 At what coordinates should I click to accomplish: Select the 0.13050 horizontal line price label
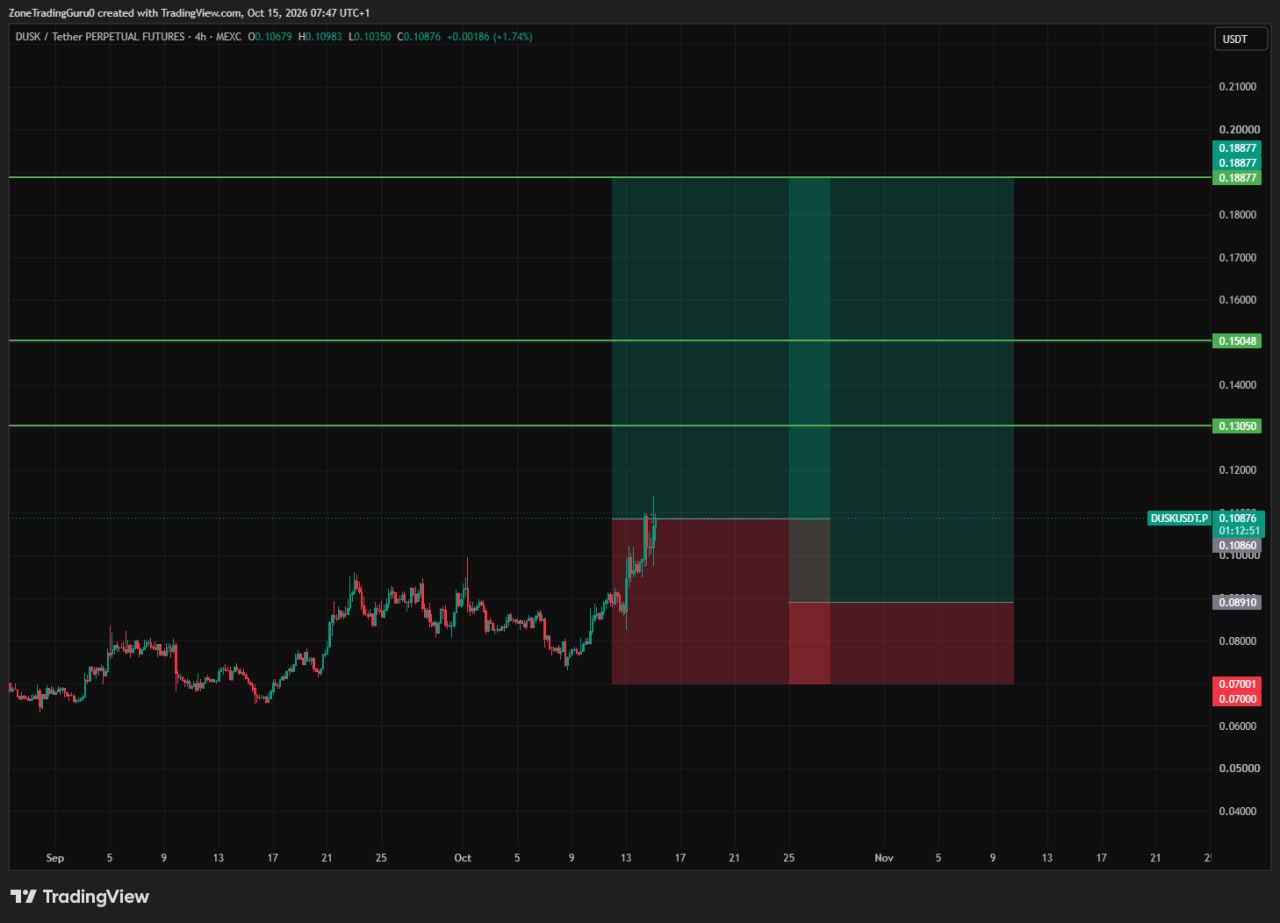1238,426
